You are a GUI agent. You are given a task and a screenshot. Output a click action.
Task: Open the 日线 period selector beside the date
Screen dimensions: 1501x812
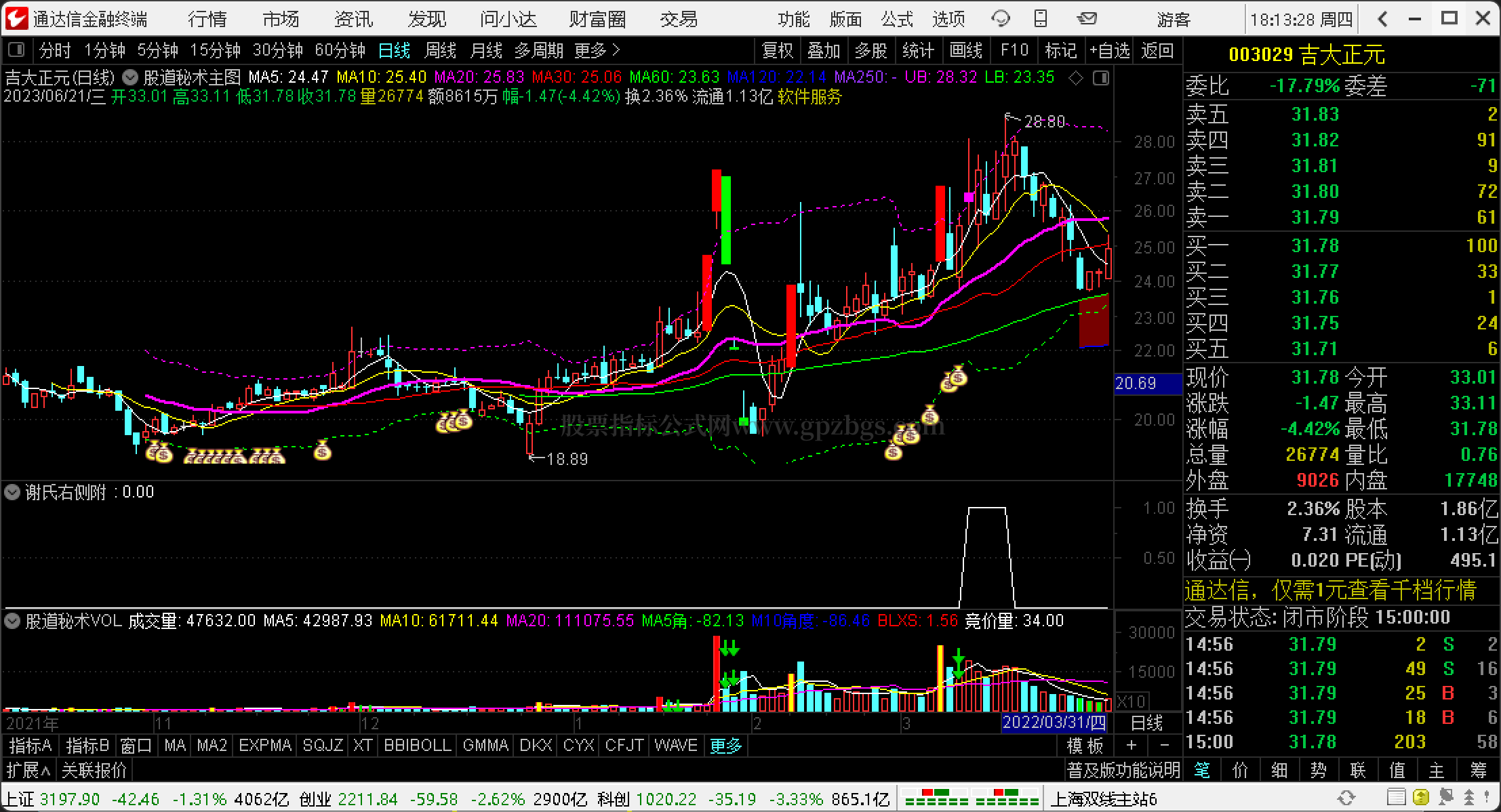(x=1147, y=723)
